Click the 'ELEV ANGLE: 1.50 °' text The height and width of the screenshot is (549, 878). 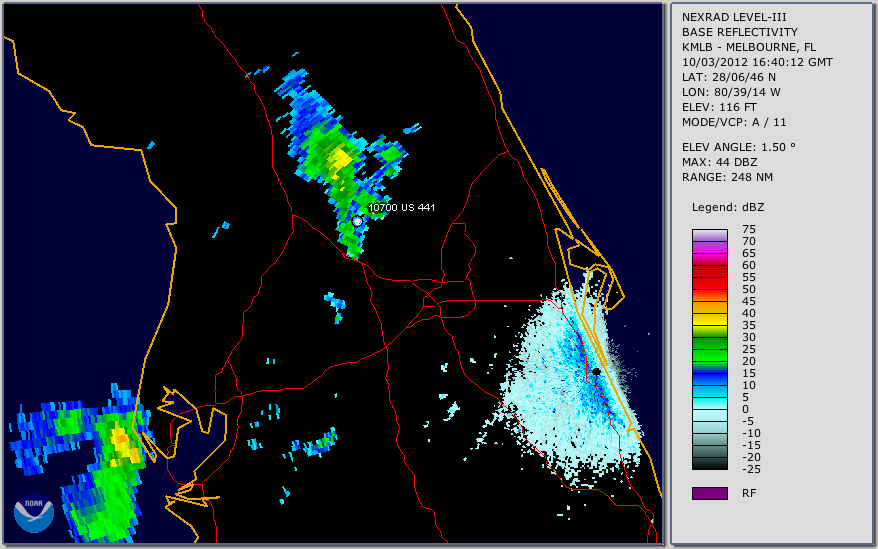coord(739,147)
